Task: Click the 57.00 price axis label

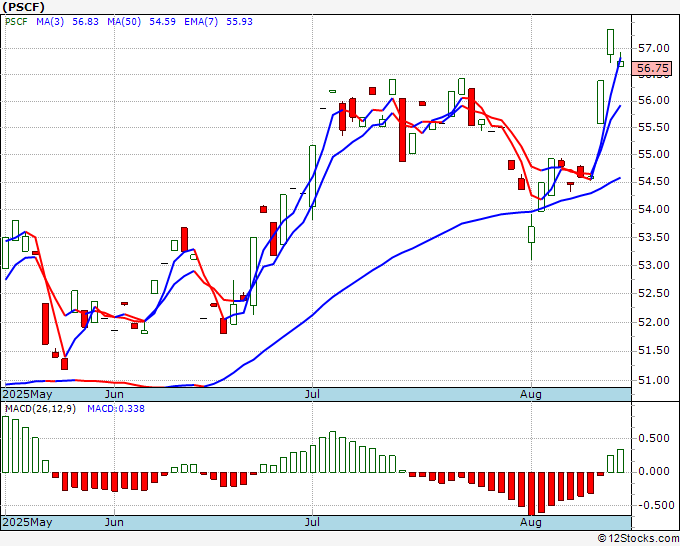Action: (x=654, y=48)
